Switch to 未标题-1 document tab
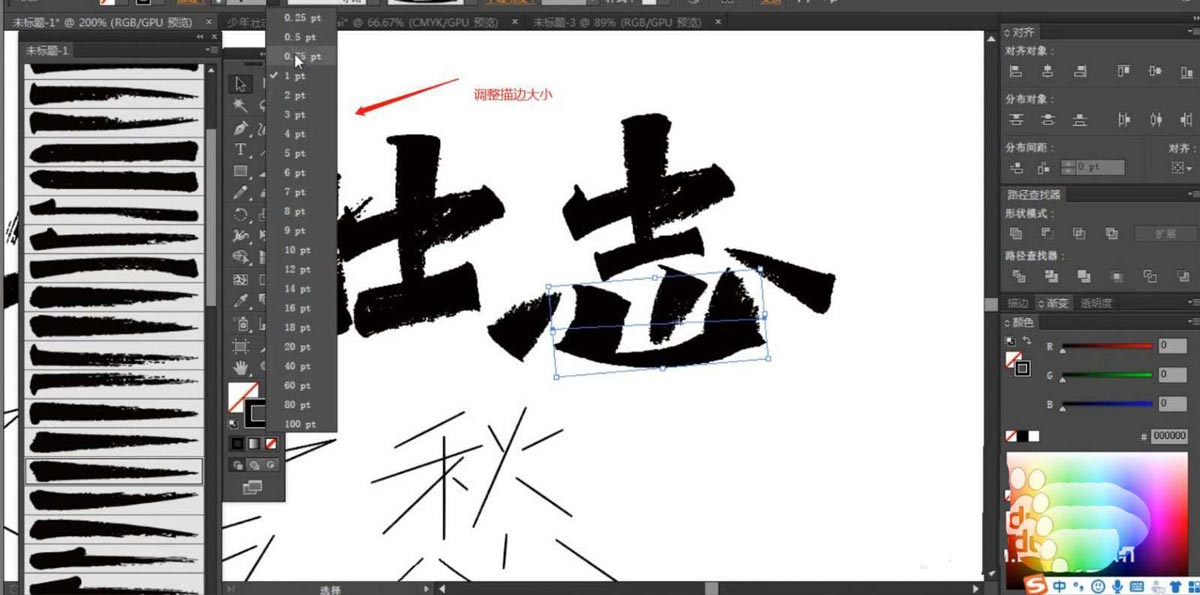Screen dimensions: 1200x595 pyautogui.click(x=112, y=20)
